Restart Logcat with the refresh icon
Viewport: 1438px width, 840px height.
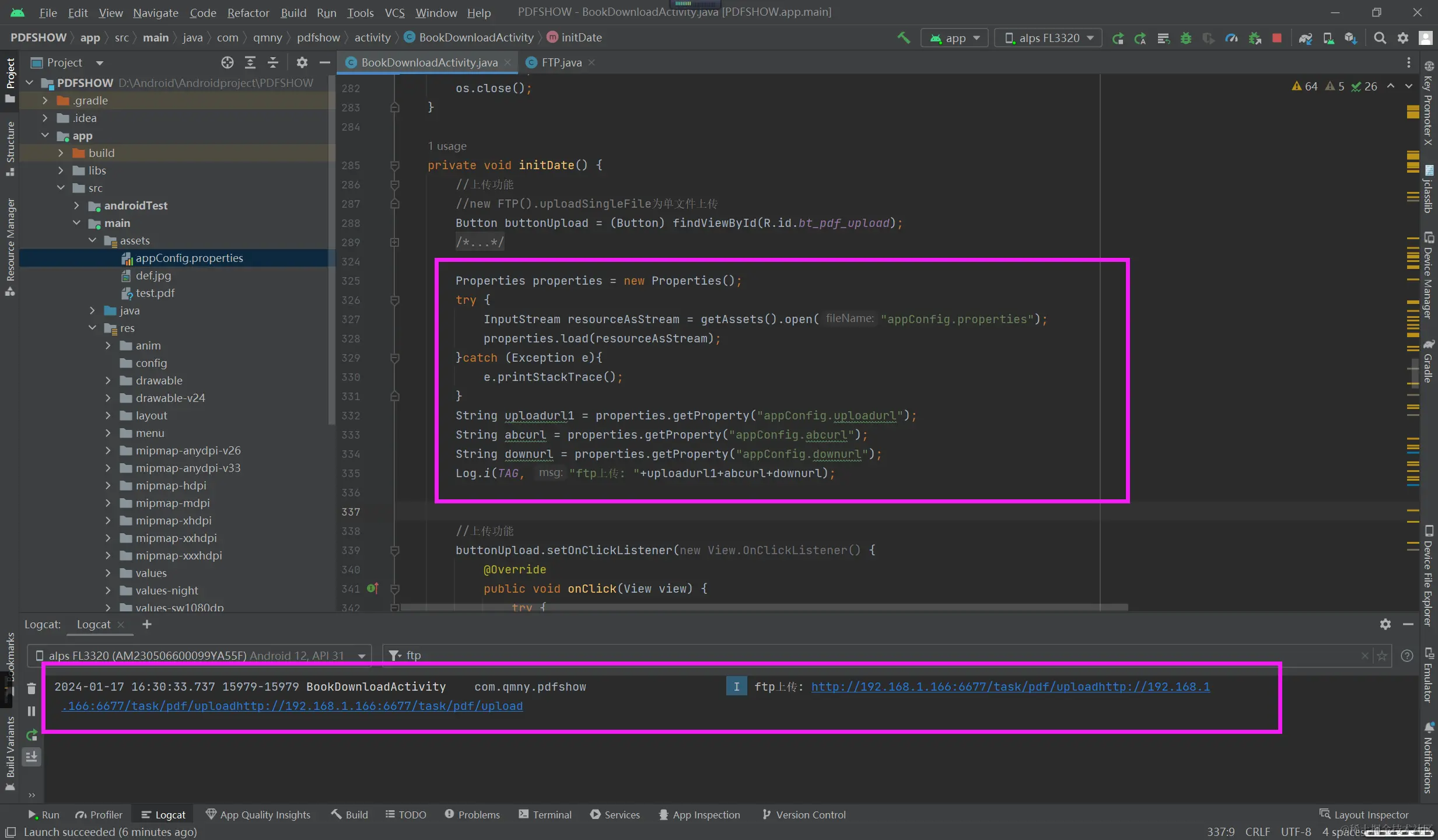click(x=32, y=735)
